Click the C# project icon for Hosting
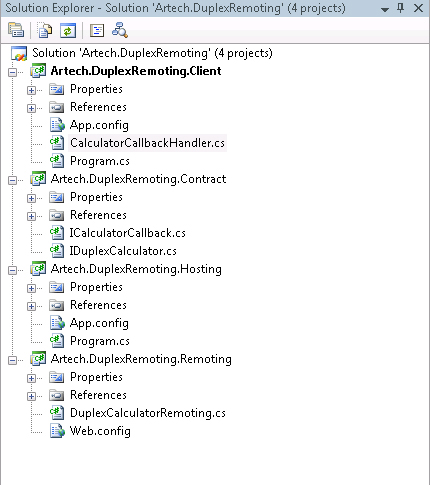The width and height of the screenshot is (430, 485). coord(38,269)
